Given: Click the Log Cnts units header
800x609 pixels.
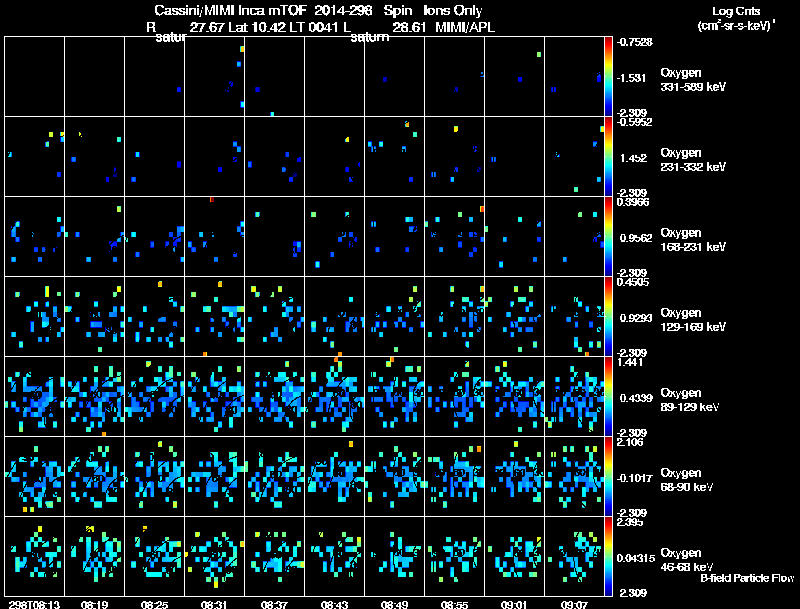Looking at the screenshot, I should (x=733, y=19).
